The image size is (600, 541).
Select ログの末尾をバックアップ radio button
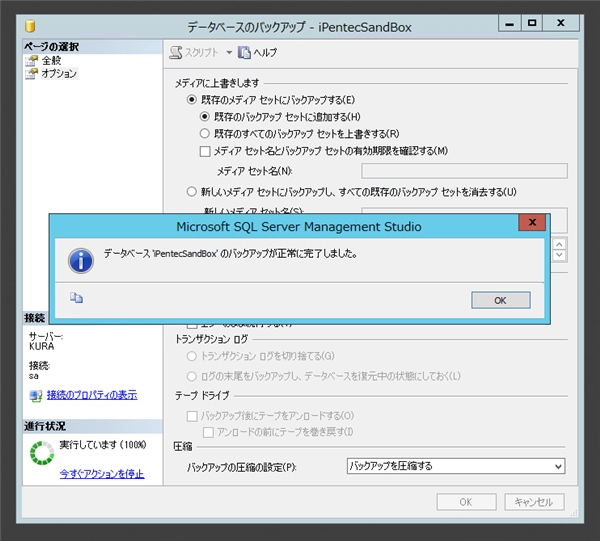pos(191,376)
